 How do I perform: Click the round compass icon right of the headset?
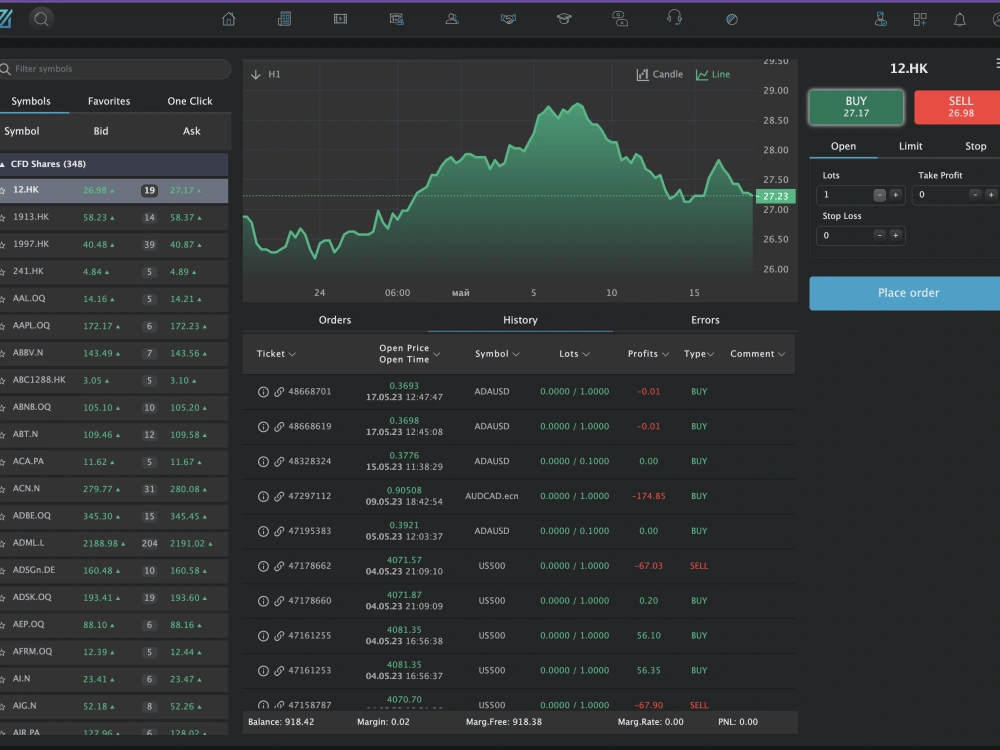(732, 19)
